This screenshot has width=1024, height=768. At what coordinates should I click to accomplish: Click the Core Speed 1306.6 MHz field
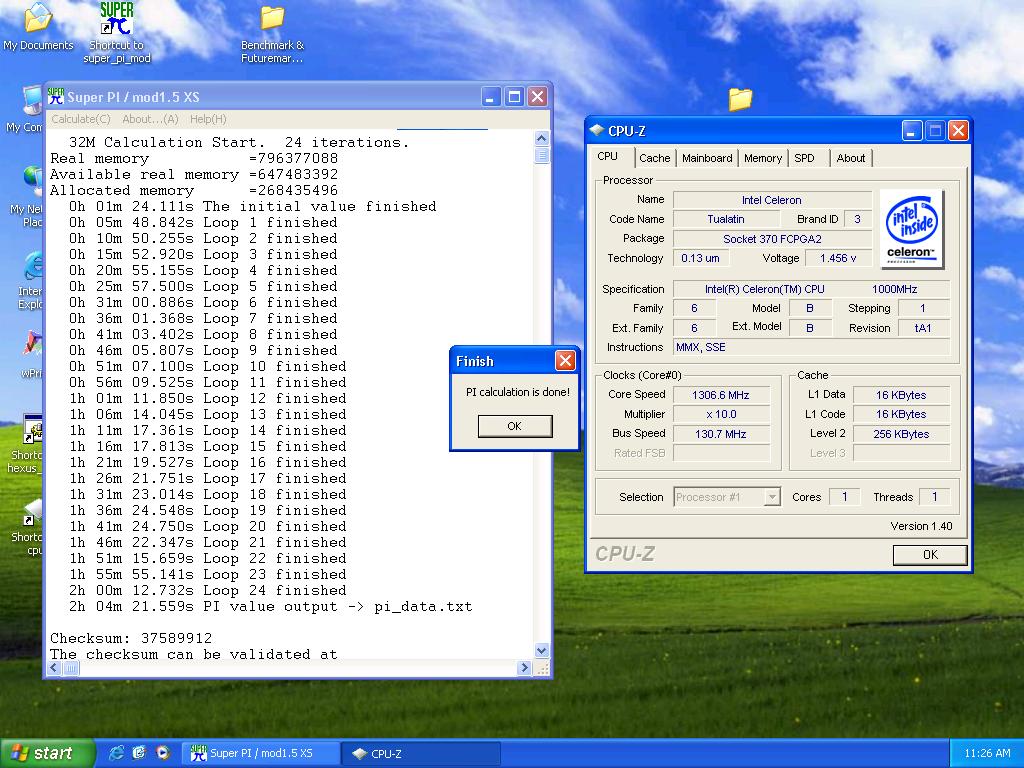pyautogui.click(x=721, y=394)
